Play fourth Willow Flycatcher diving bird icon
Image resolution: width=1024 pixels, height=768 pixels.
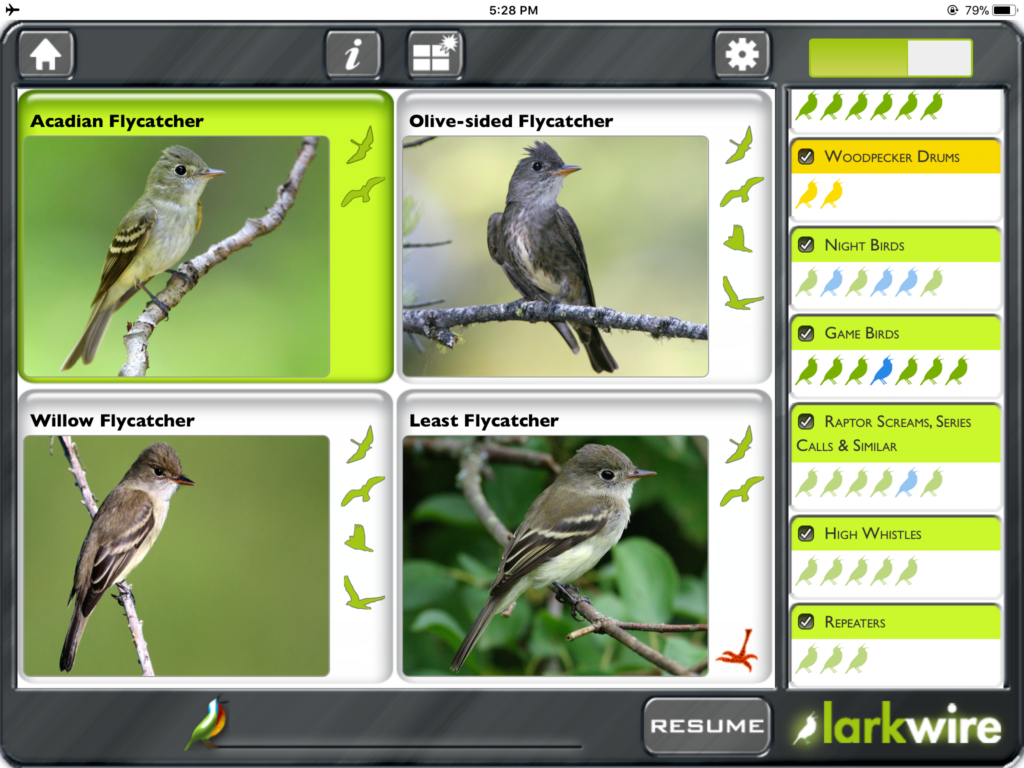tap(363, 592)
